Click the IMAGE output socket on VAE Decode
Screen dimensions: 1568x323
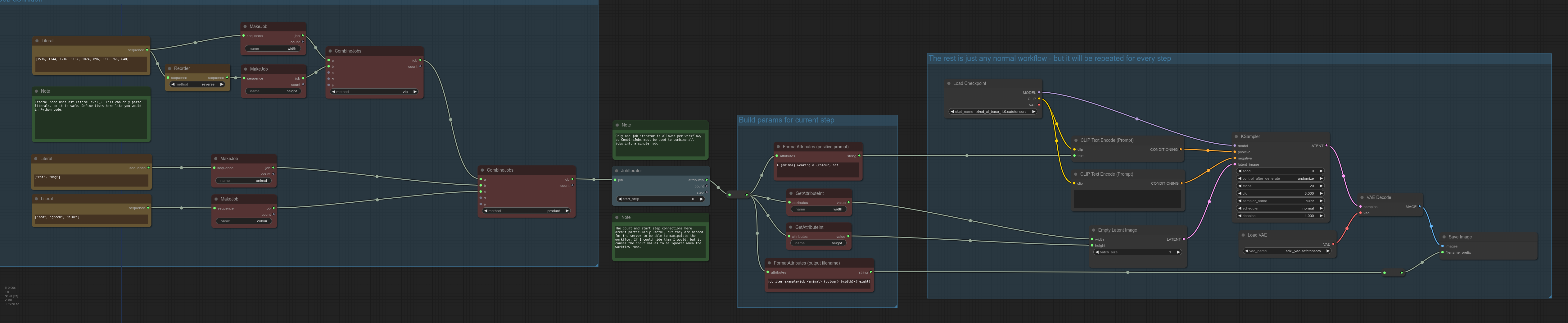point(1420,207)
